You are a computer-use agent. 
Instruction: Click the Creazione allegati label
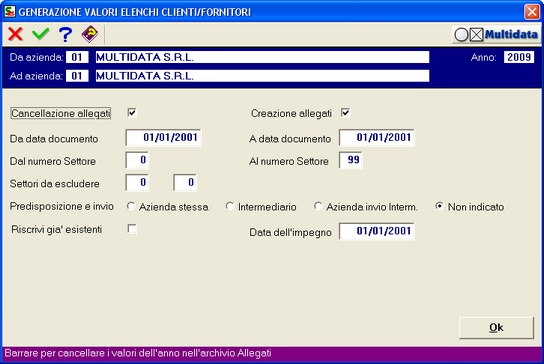coord(291,113)
